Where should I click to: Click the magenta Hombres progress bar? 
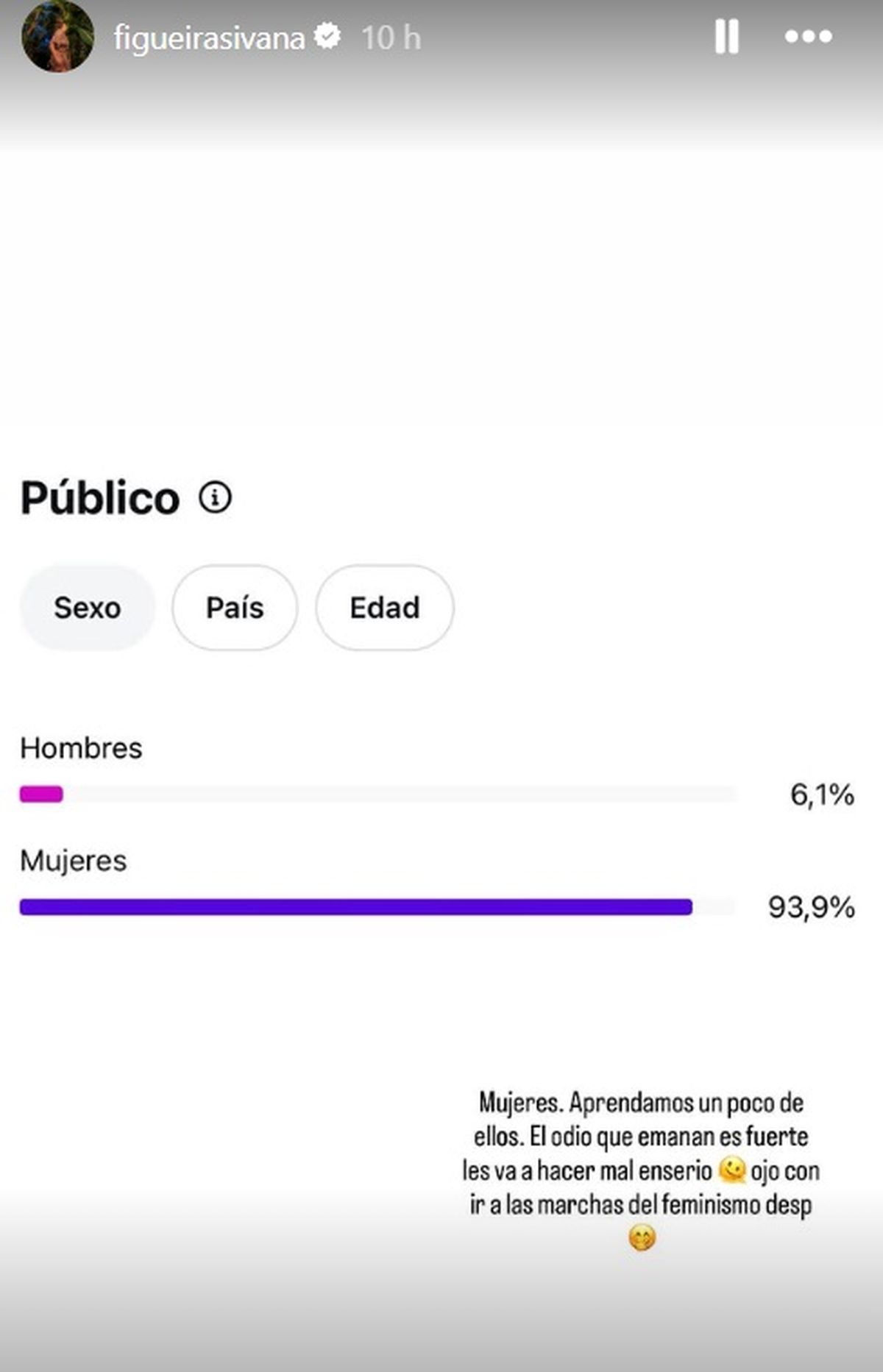(x=41, y=795)
